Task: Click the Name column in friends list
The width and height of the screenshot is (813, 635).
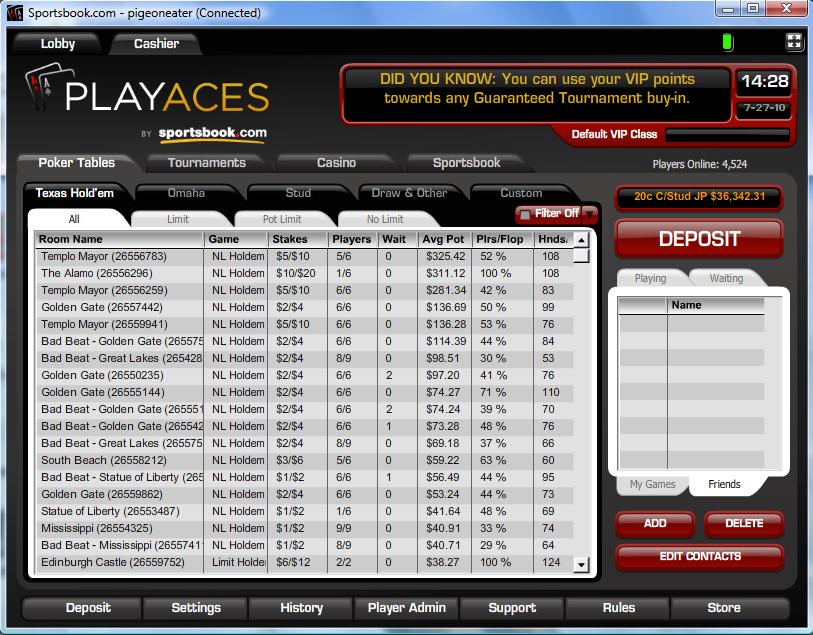Action: (715, 305)
